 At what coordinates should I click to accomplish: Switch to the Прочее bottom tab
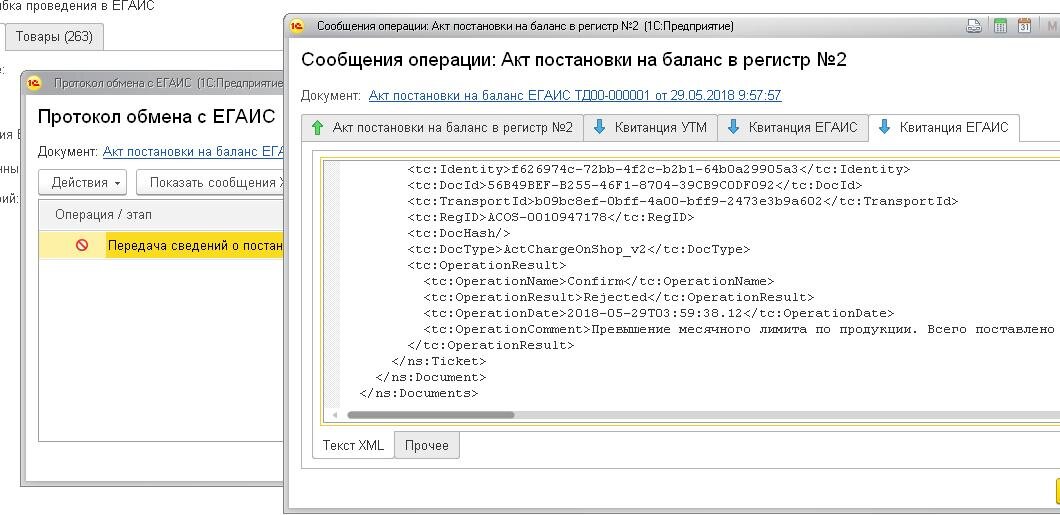427,445
